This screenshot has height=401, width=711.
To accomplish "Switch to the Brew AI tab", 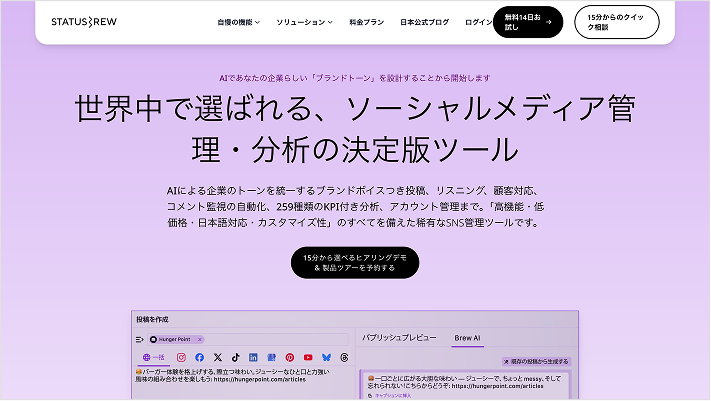I will [x=468, y=338].
